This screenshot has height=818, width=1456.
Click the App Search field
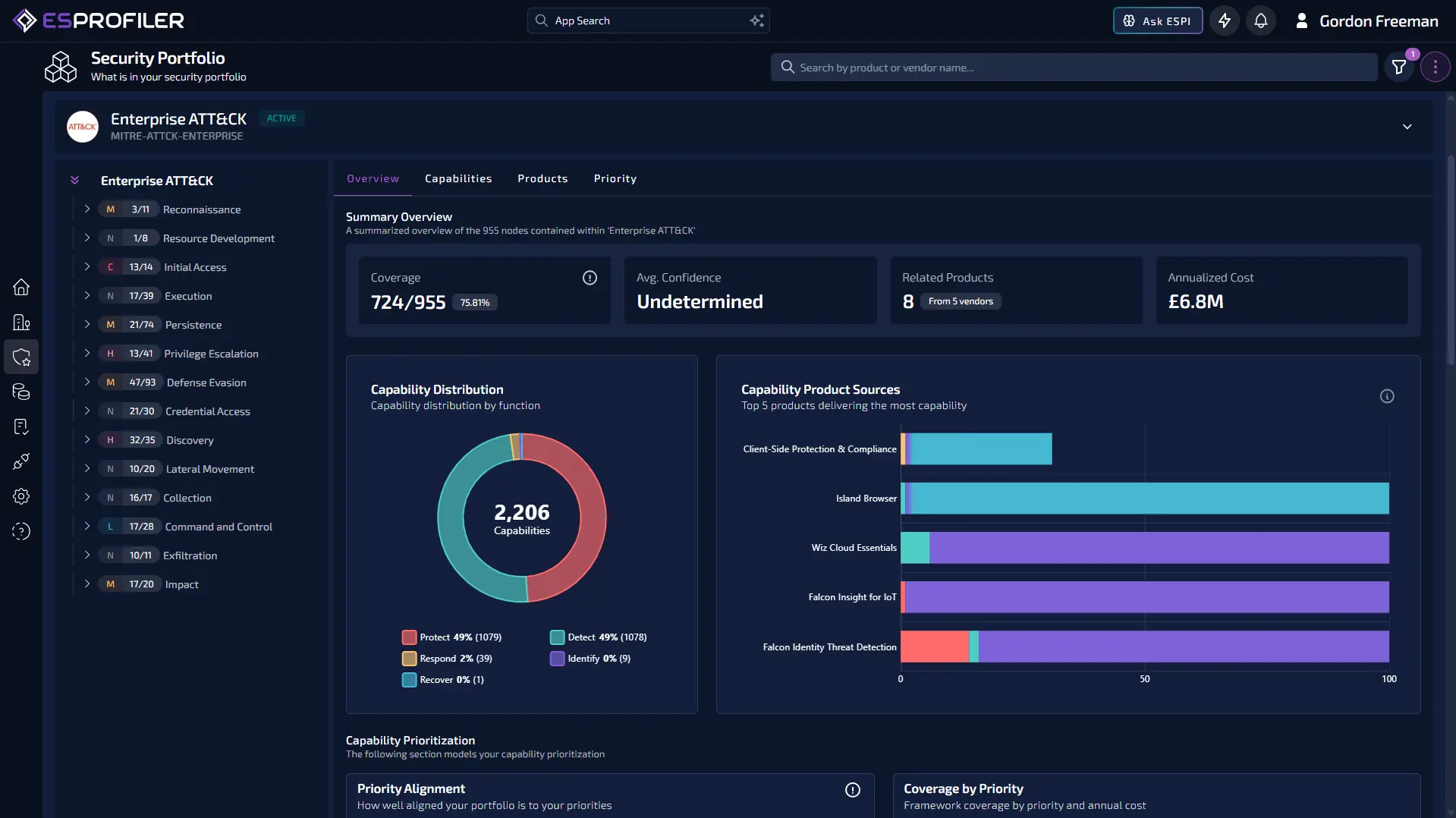pyautogui.click(x=648, y=20)
